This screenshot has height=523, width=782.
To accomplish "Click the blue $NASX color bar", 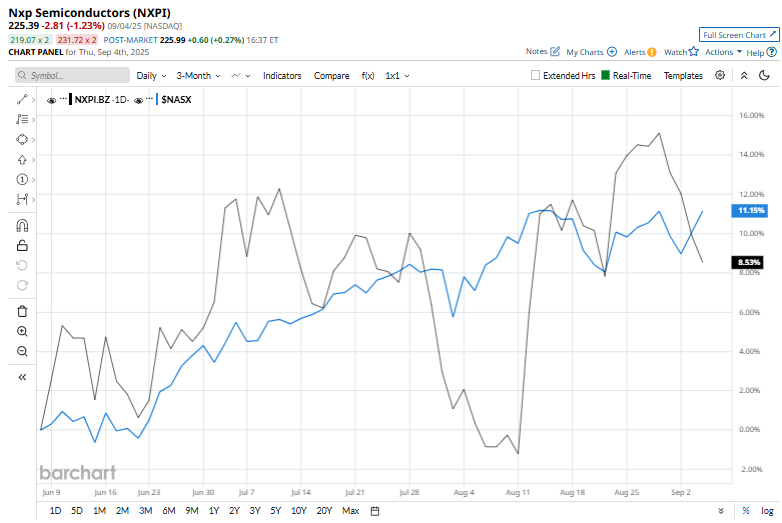I will [157, 99].
